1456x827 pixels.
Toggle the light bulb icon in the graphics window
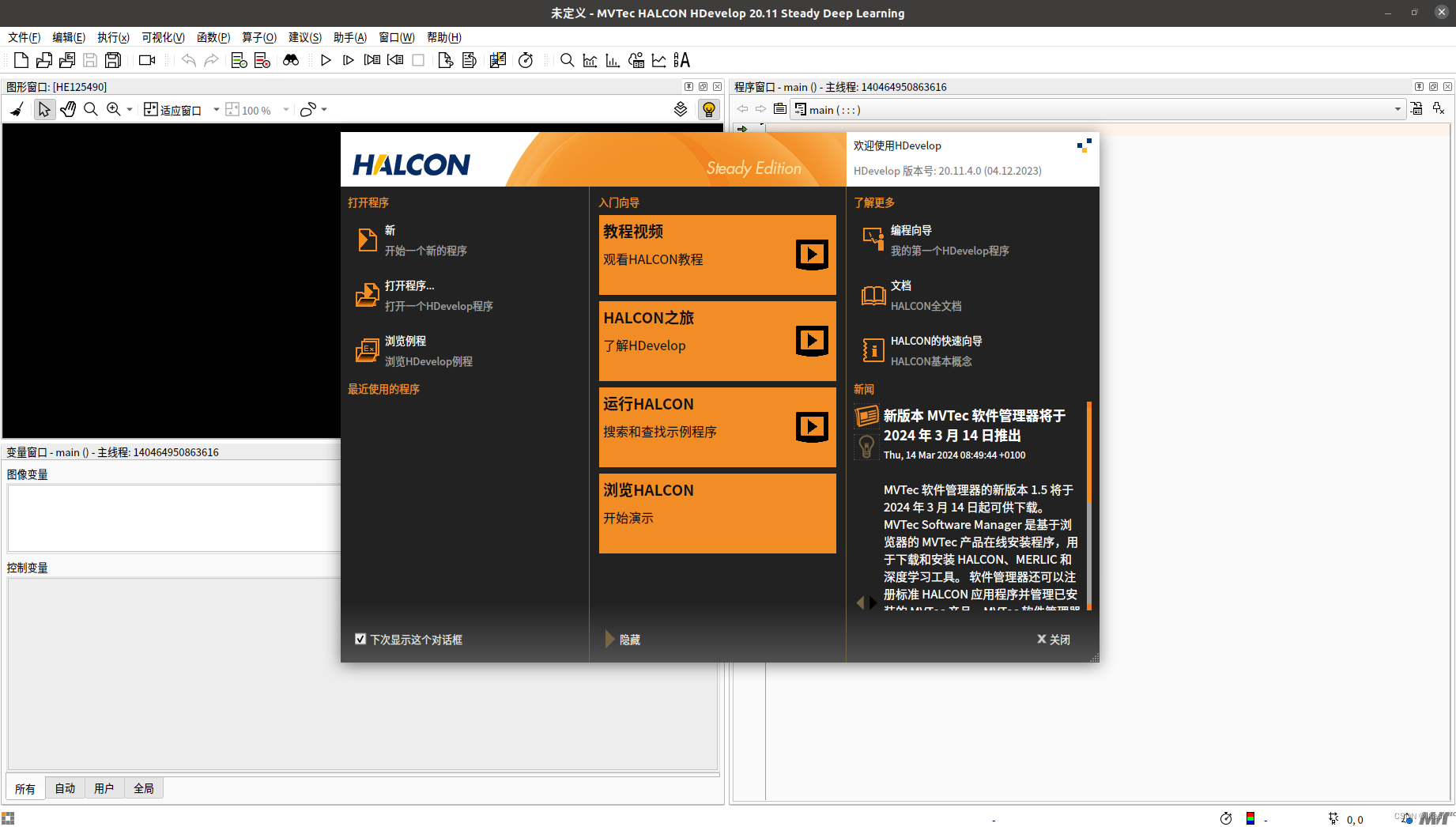point(709,110)
